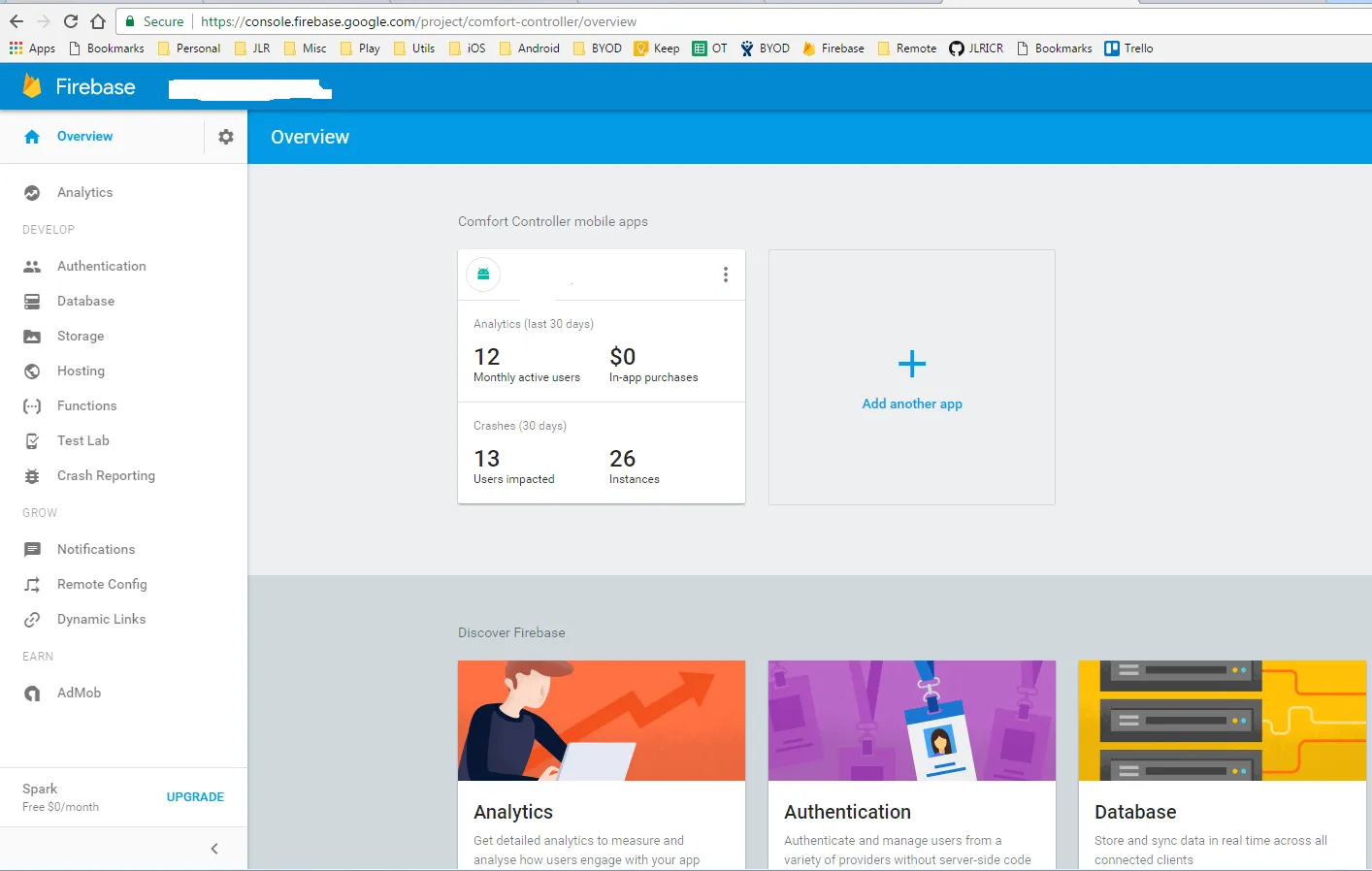The width and height of the screenshot is (1372, 871).
Task: Click the UPGRADE plan button
Action: point(195,797)
